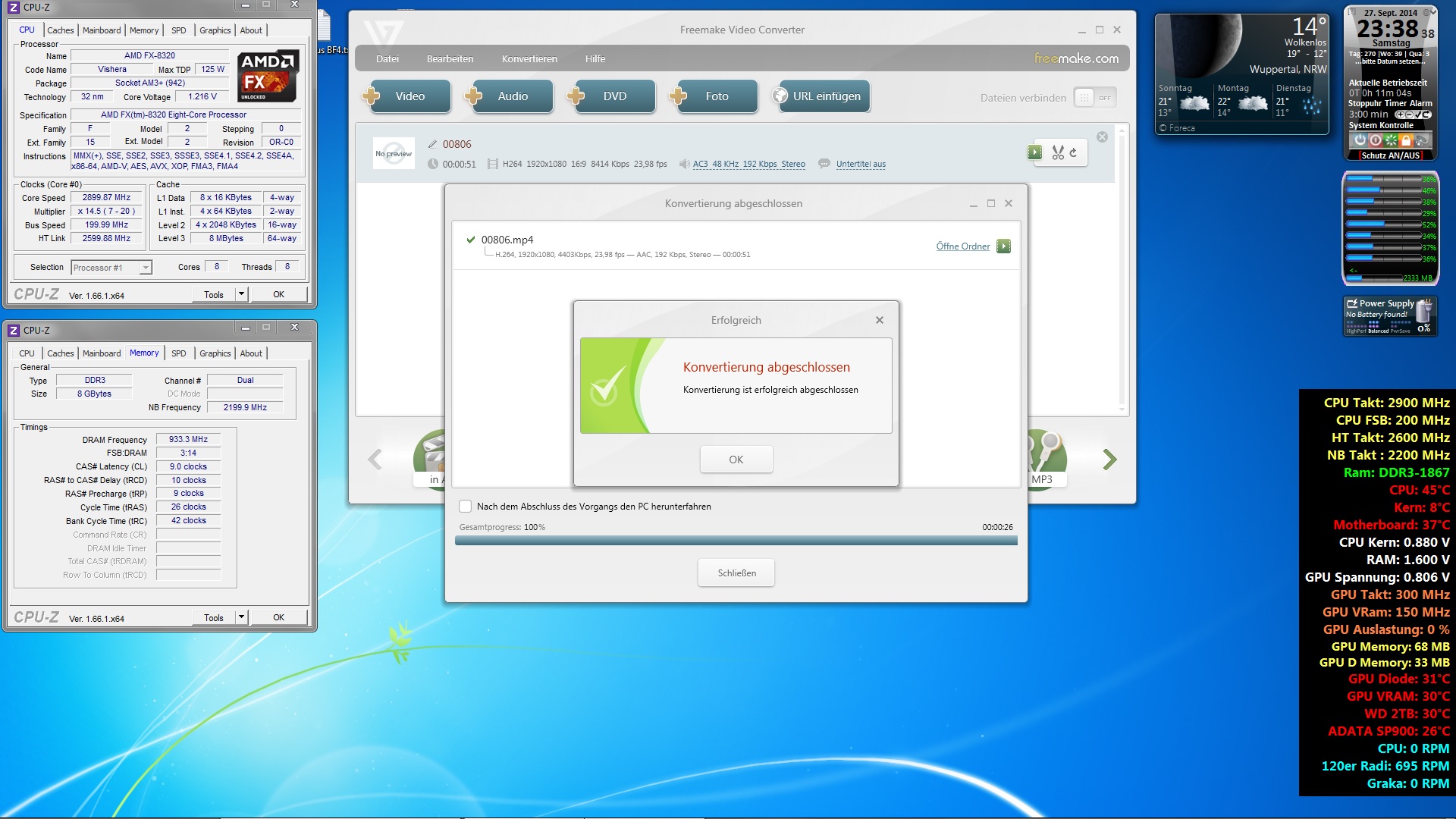The width and height of the screenshot is (1456, 819).
Task: Toggle Schutz AN/AUS in the clock gadget
Action: pyautogui.click(x=1389, y=155)
